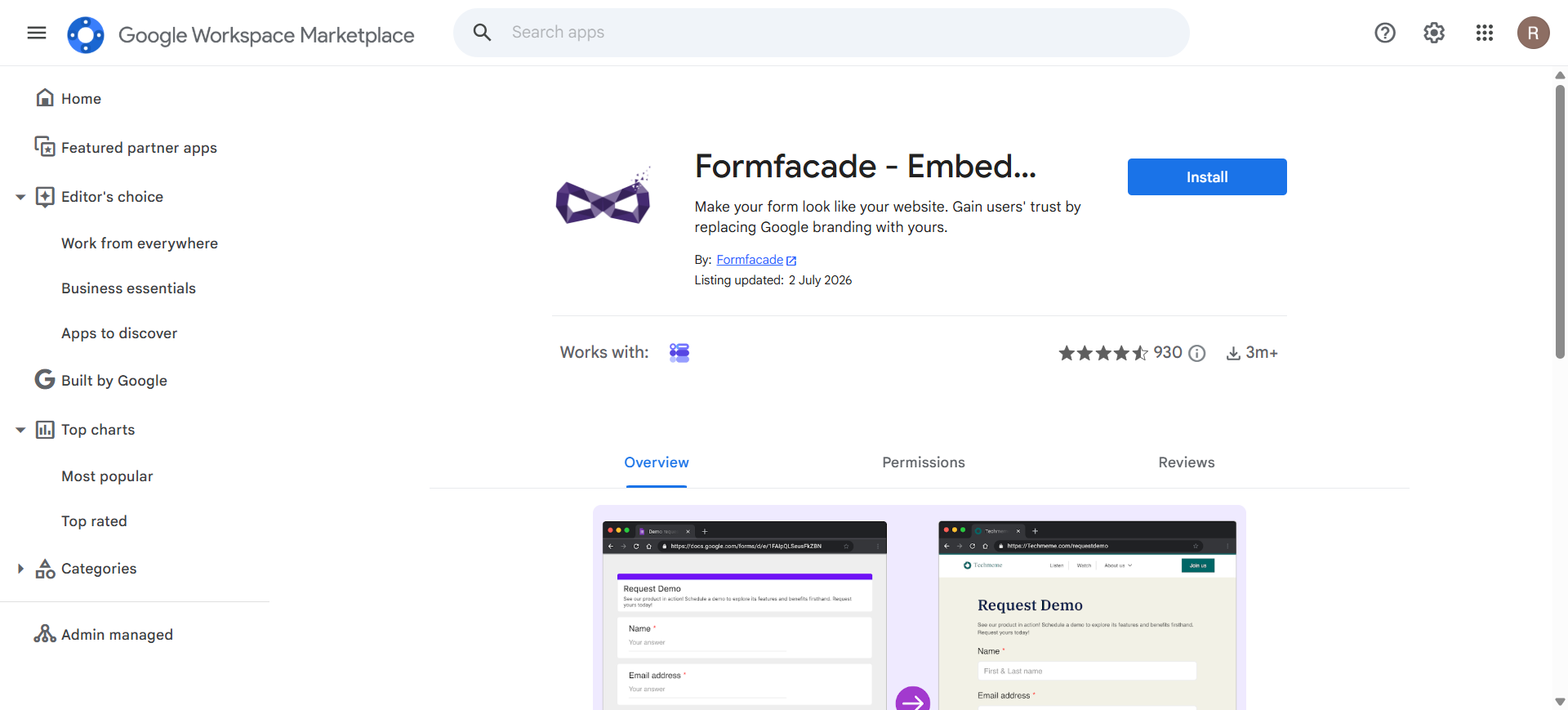1568x710 pixels.
Task: Open Most popular chart
Action: click(107, 476)
